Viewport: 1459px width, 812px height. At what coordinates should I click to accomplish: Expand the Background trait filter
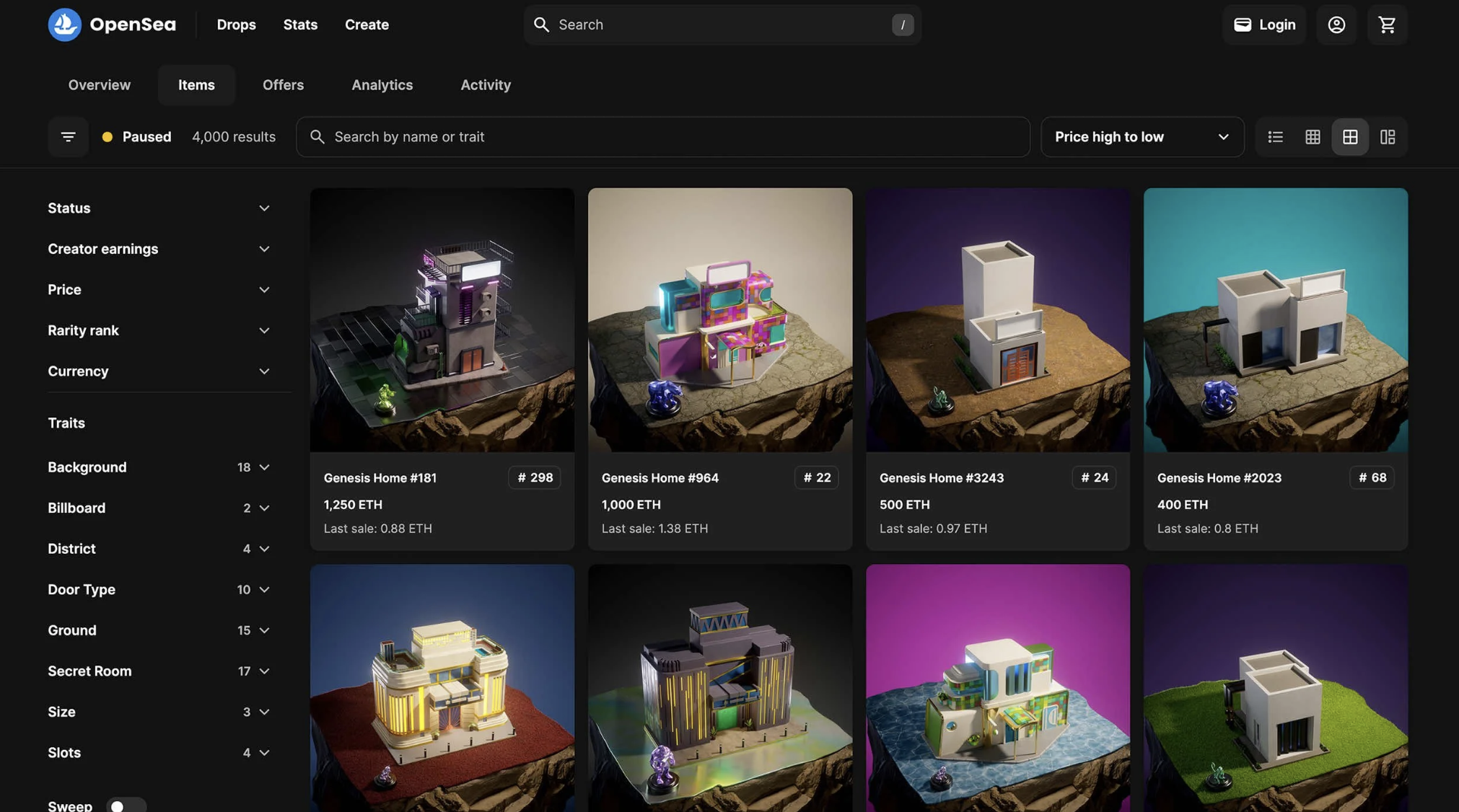[x=159, y=467]
